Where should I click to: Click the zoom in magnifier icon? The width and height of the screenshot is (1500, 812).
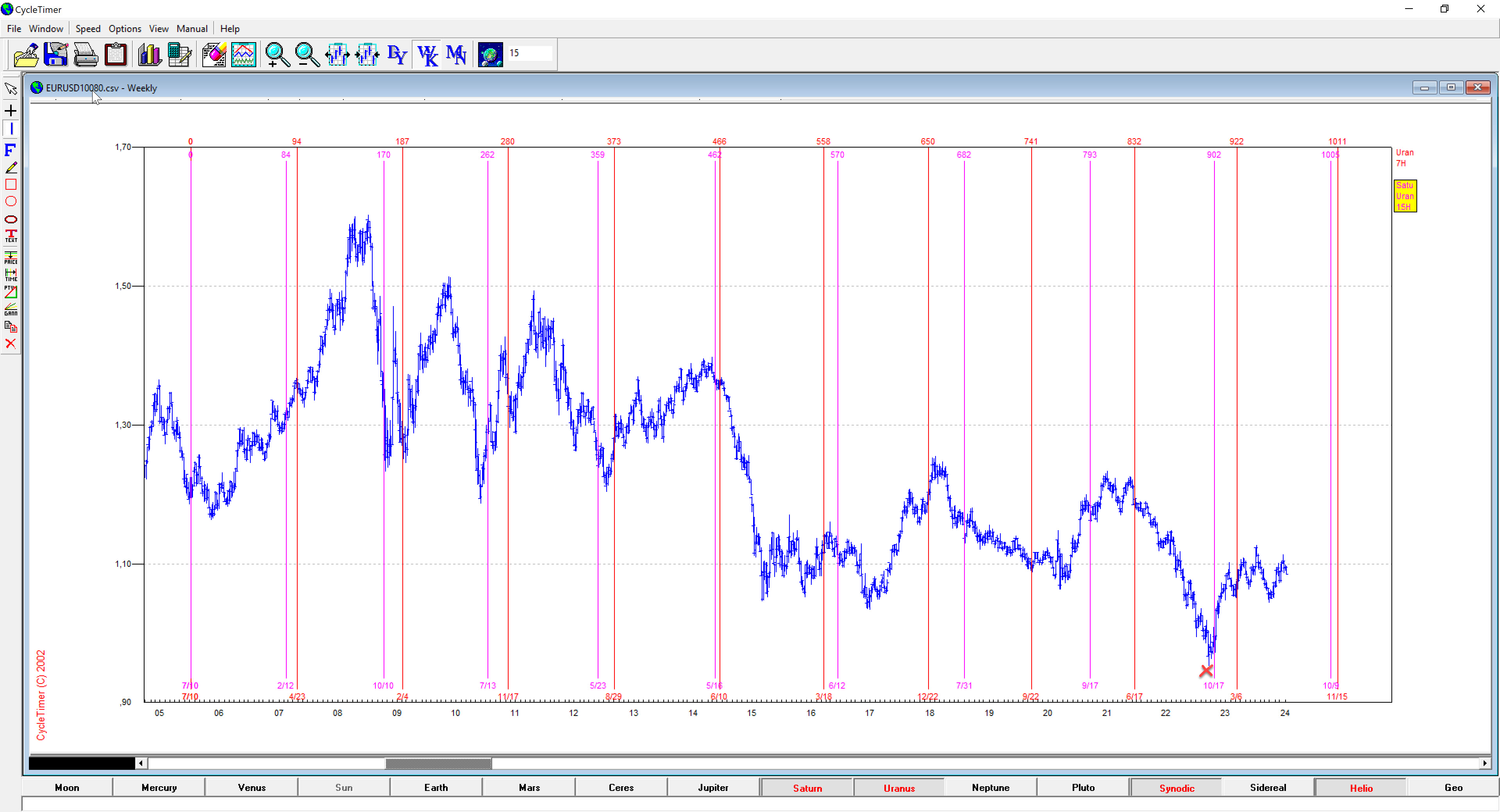click(x=277, y=55)
